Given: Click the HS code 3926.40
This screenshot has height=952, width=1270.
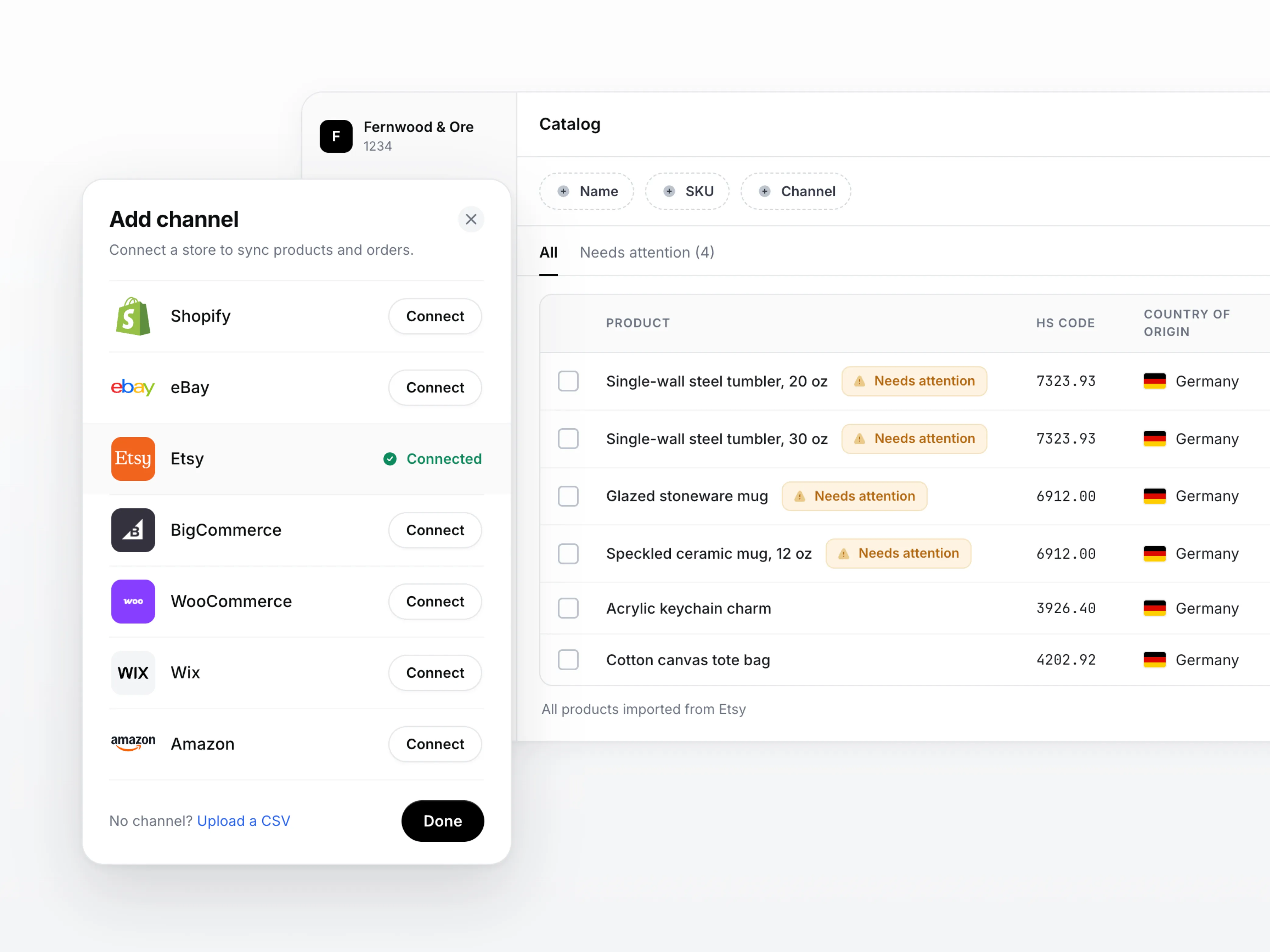Looking at the screenshot, I should point(1066,608).
